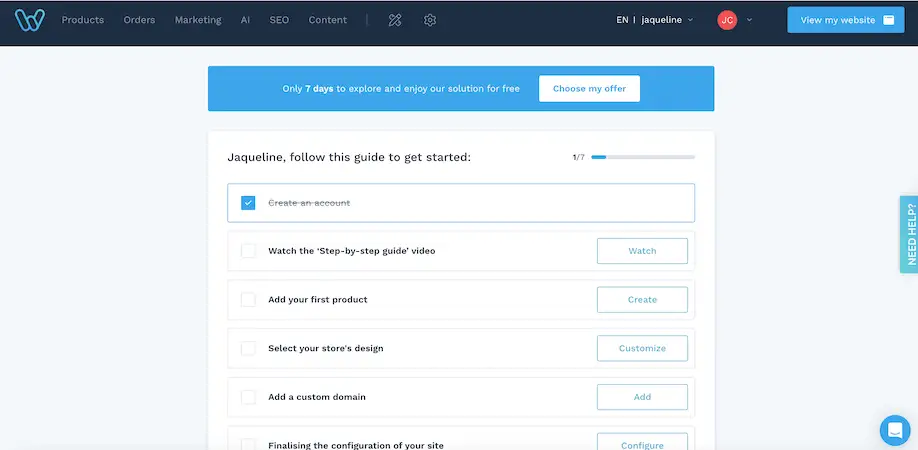Click the JC user avatar
Viewport: 918px width, 450px height.
727,20
